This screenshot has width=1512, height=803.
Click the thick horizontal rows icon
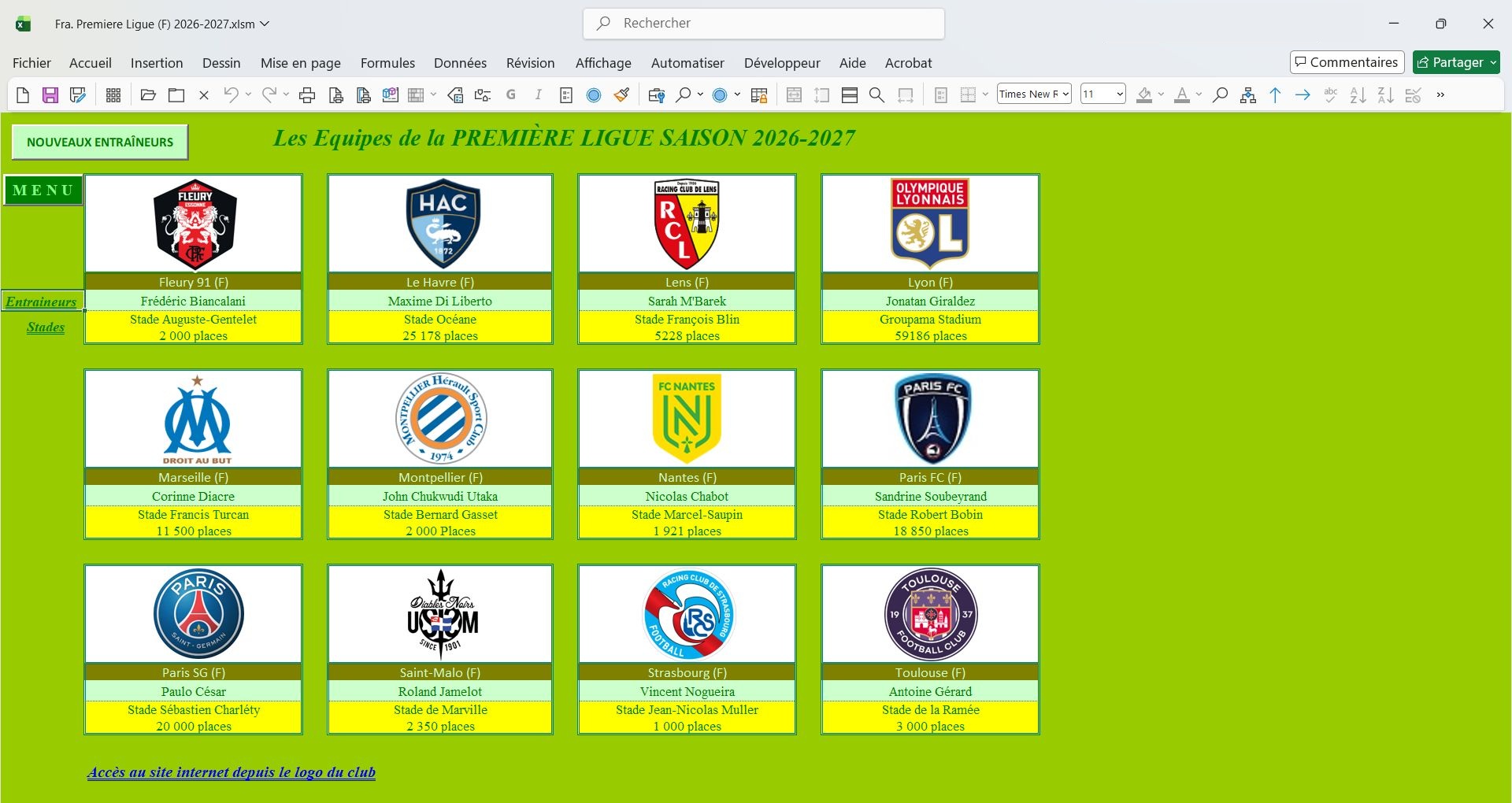(850, 95)
